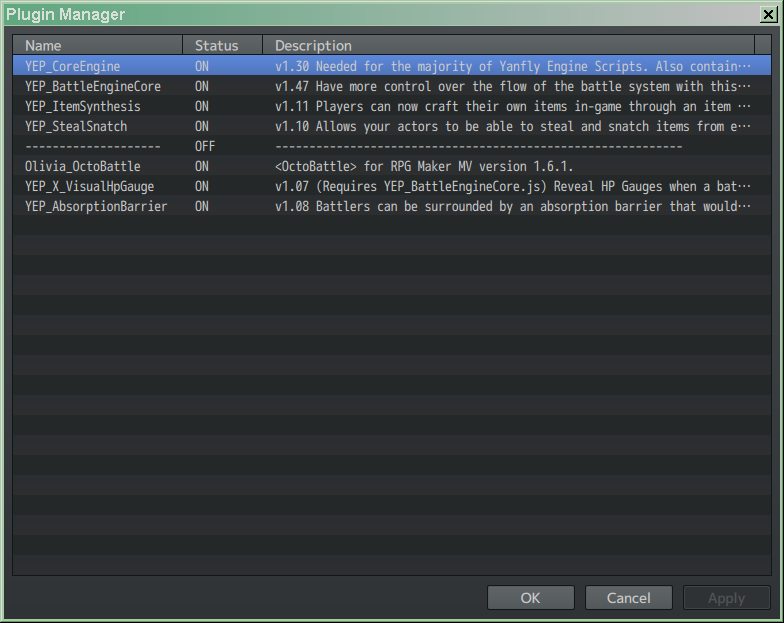Click the v1.11 craft items description
This screenshot has height=623, width=784.
coord(513,106)
